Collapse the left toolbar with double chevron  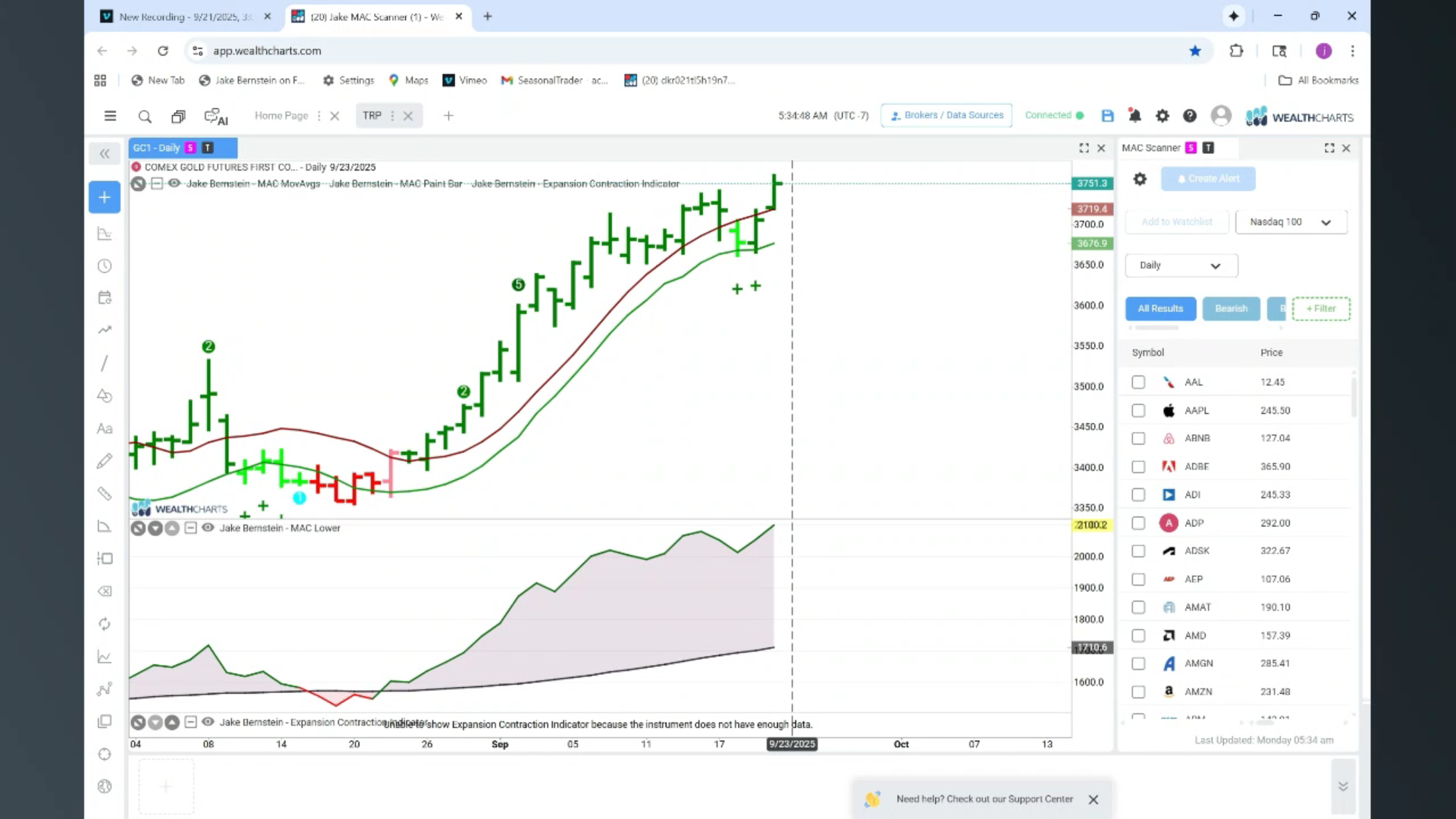[105, 154]
